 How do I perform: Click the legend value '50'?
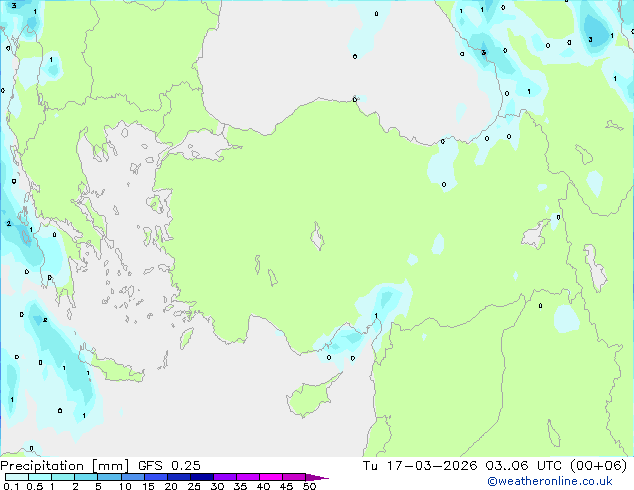tap(309, 486)
